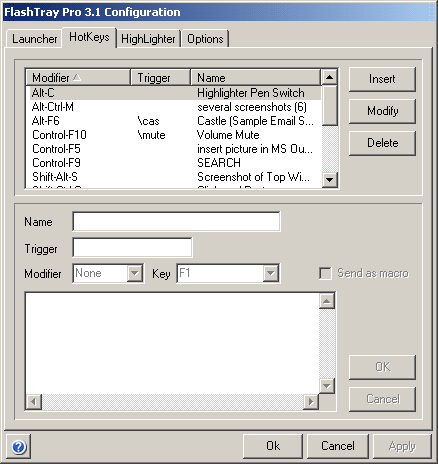Image resolution: width=438 pixels, height=464 pixels.
Task: Click the hotkey list scroll up arrow
Action: (x=329, y=77)
